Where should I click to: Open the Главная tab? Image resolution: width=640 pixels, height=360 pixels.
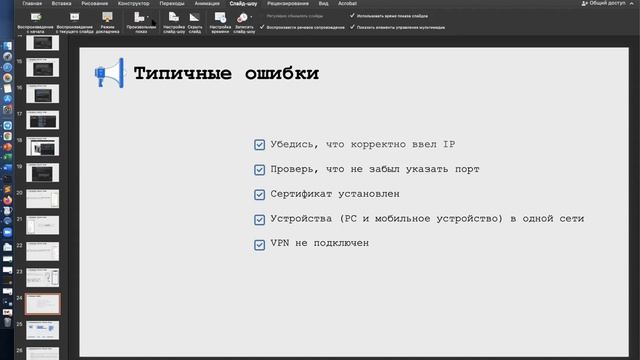32,3
